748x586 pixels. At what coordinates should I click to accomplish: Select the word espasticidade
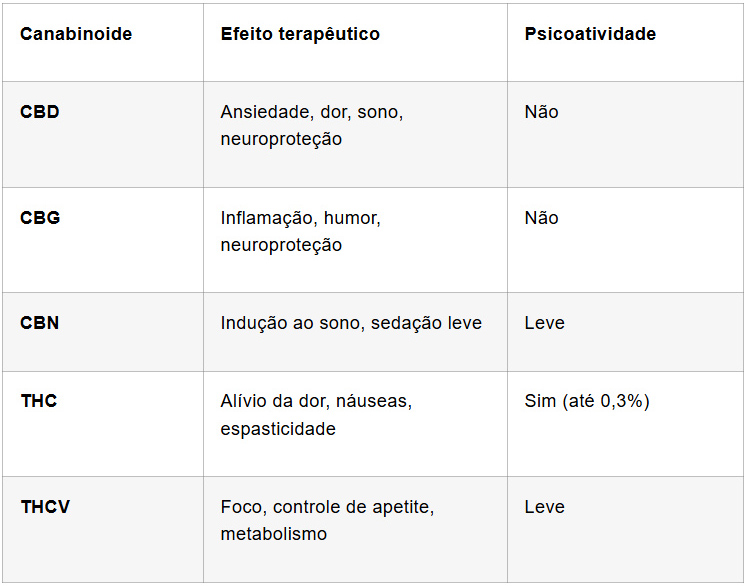click(278, 429)
